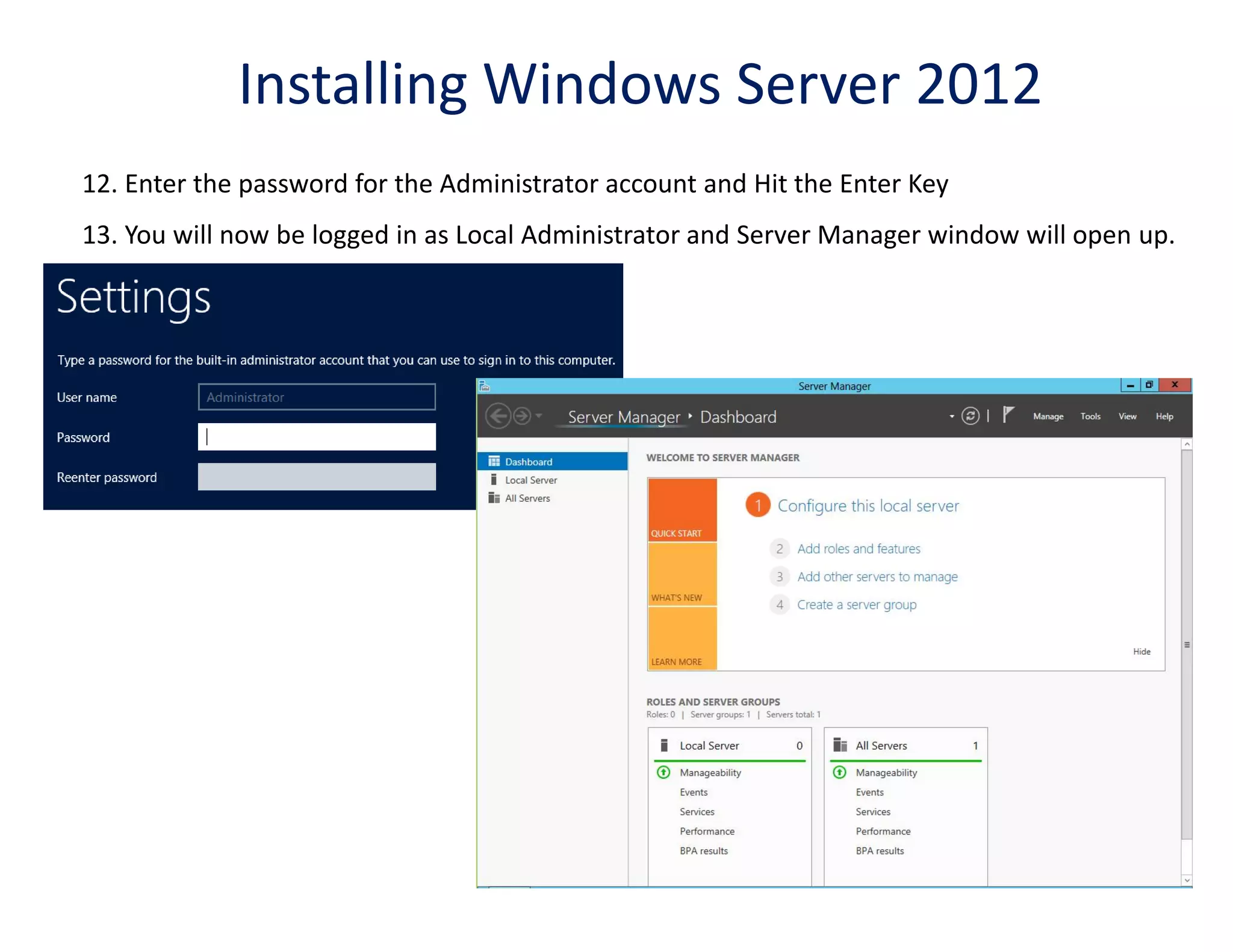Image resolution: width=1233 pixels, height=952 pixels.
Task: Click the User name Administrator field
Action: (317, 397)
